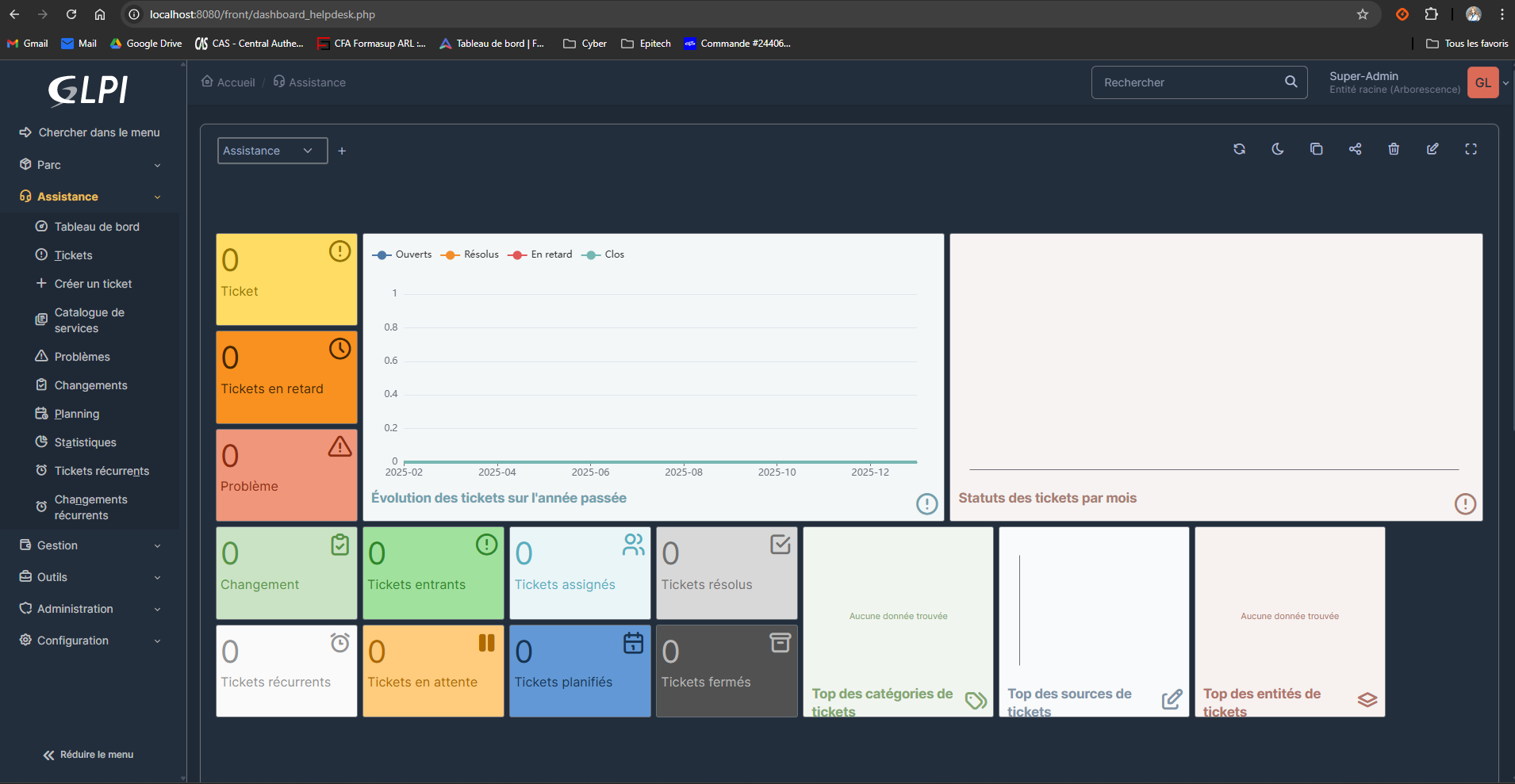Delete the Assistance dashboard

pos(1394,149)
